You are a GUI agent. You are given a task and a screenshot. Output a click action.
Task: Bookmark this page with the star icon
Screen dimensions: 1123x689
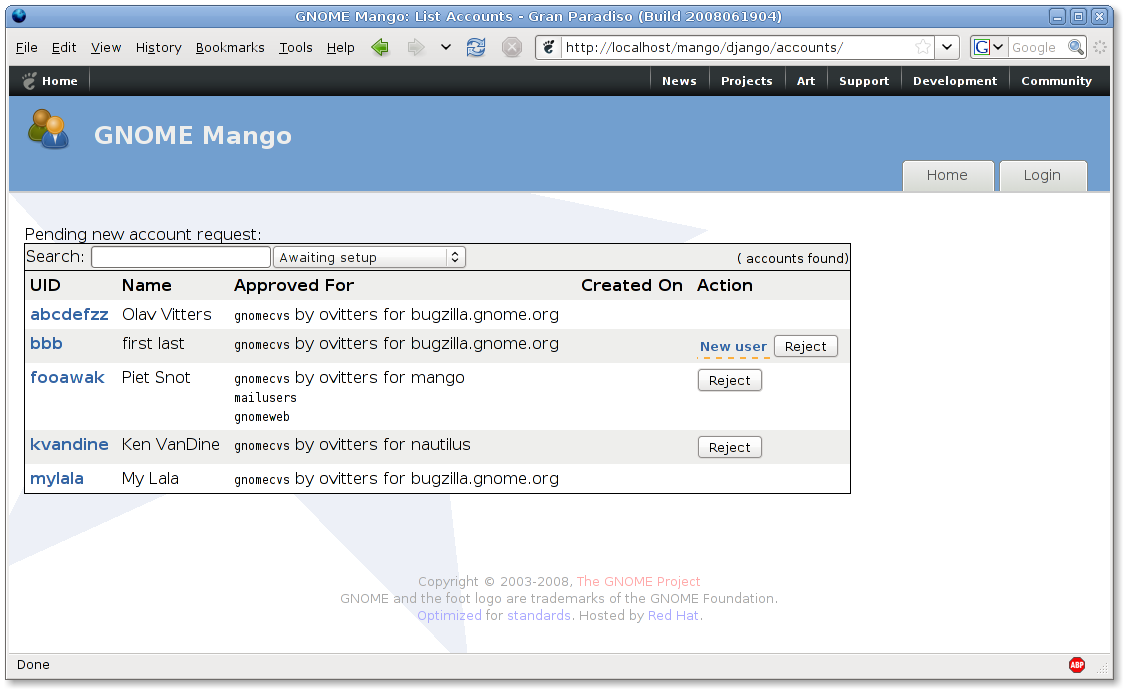[x=922, y=47]
